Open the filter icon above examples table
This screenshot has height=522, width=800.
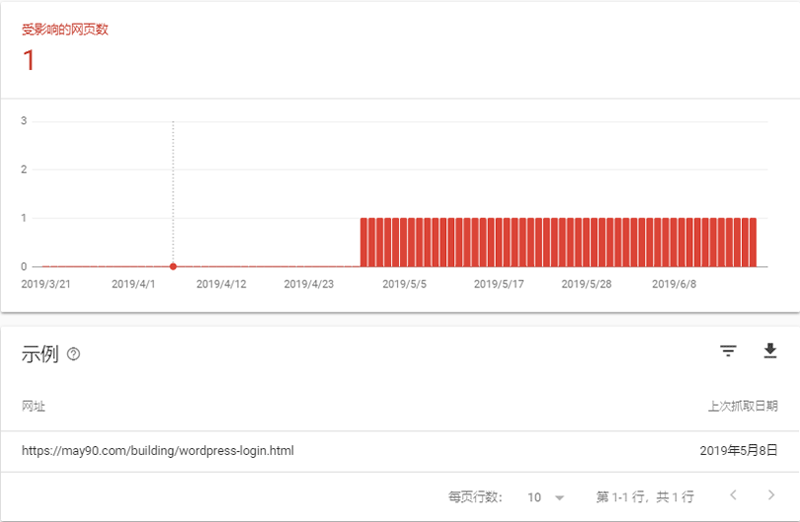point(728,351)
